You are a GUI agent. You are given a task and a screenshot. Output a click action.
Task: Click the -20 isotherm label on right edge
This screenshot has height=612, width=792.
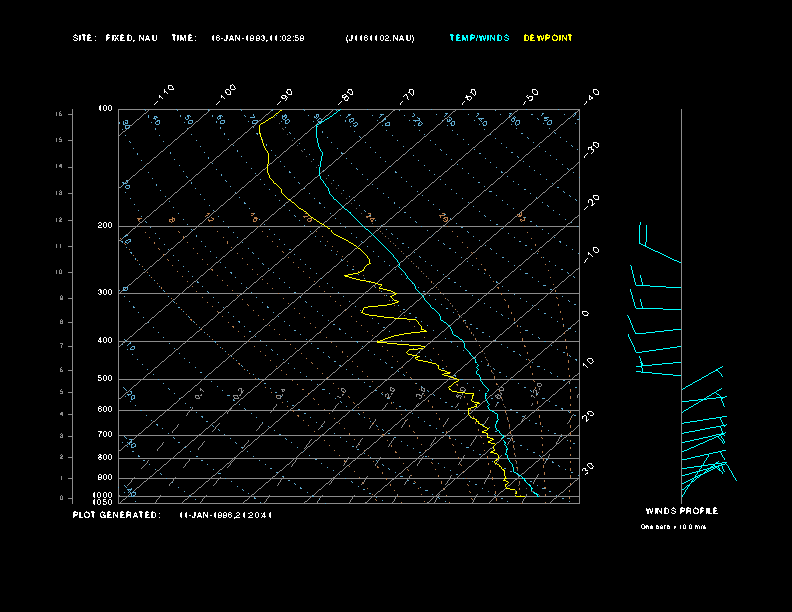pos(591,201)
